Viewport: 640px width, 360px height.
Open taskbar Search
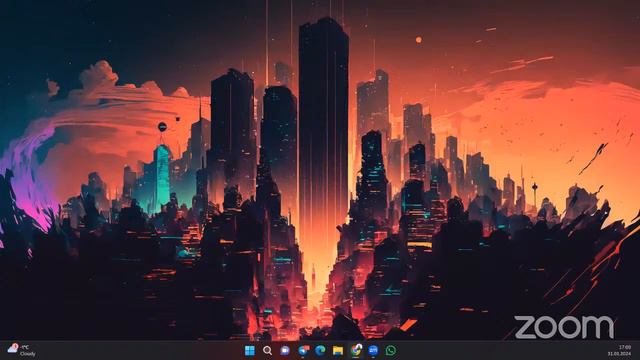[x=267, y=350]
